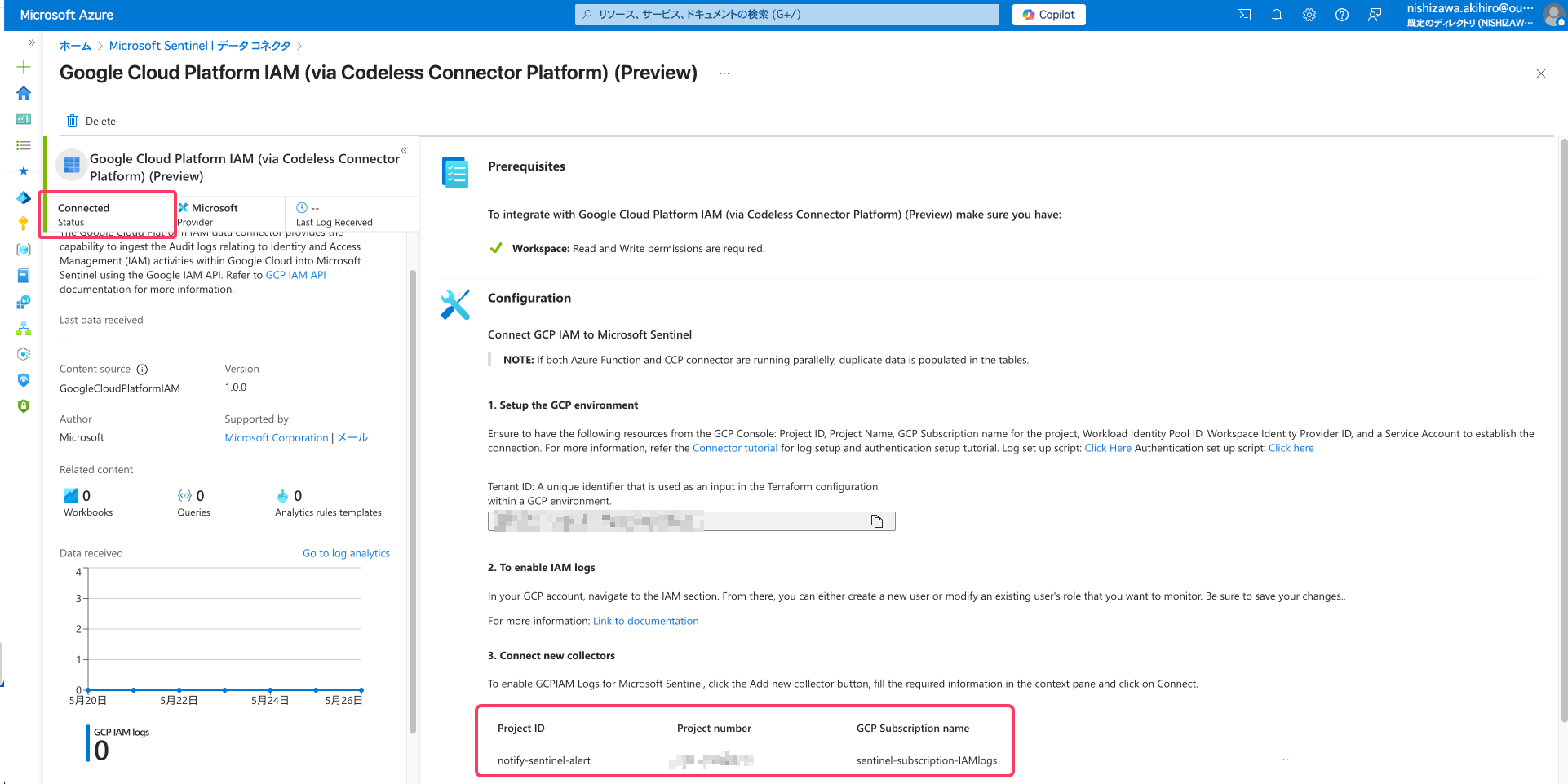Screen dimensions: 1568x784
Task: Open the log setup script Click Here link
Action: (x=1108, y=448)
